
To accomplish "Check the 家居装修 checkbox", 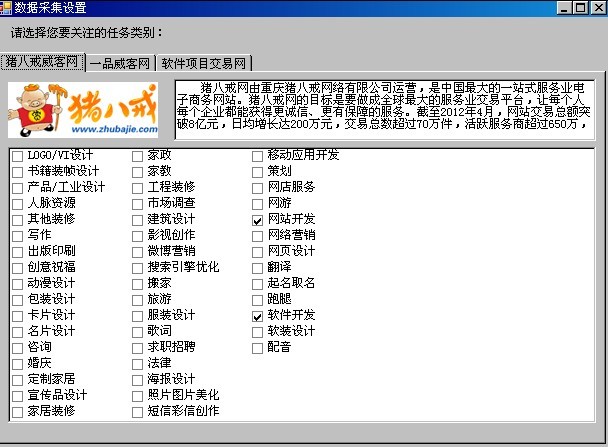I will click(17, 412).
